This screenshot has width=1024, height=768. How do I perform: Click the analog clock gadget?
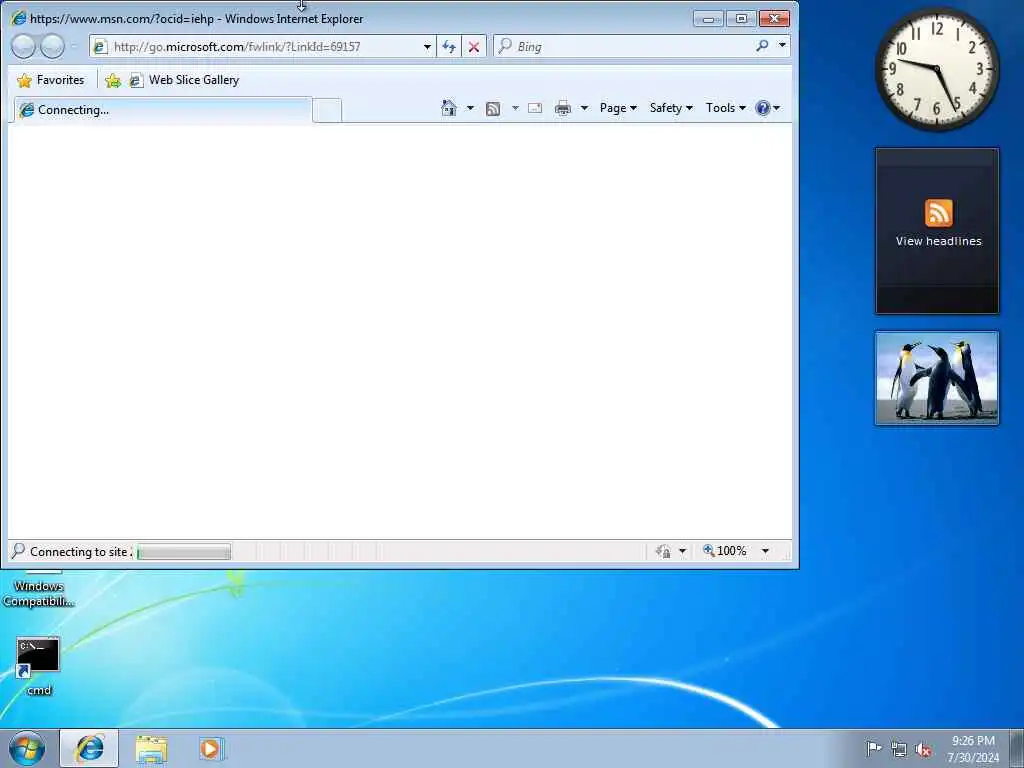[936, 69]
